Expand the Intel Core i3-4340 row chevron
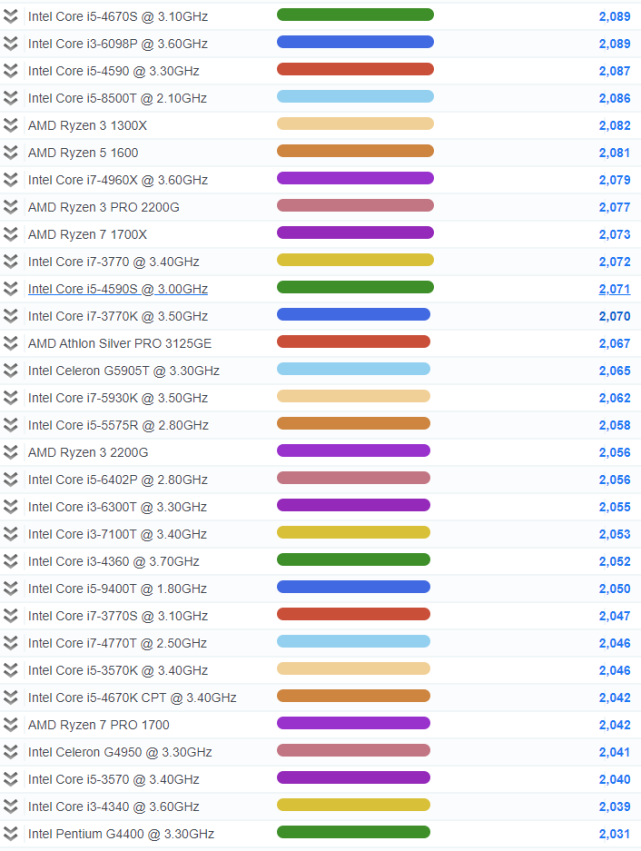 tap(10, 806)
